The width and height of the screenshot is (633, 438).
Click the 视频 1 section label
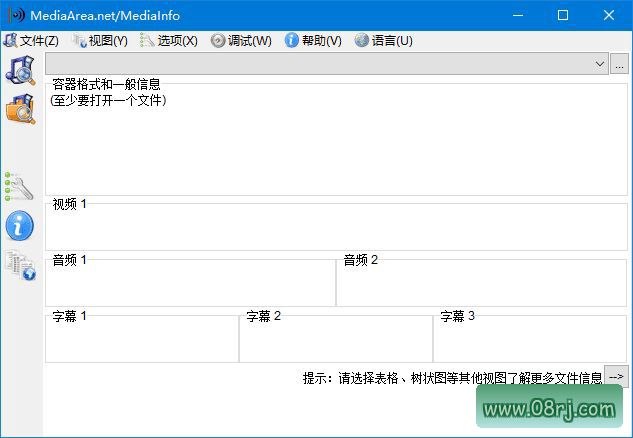(x=69, y=204)
